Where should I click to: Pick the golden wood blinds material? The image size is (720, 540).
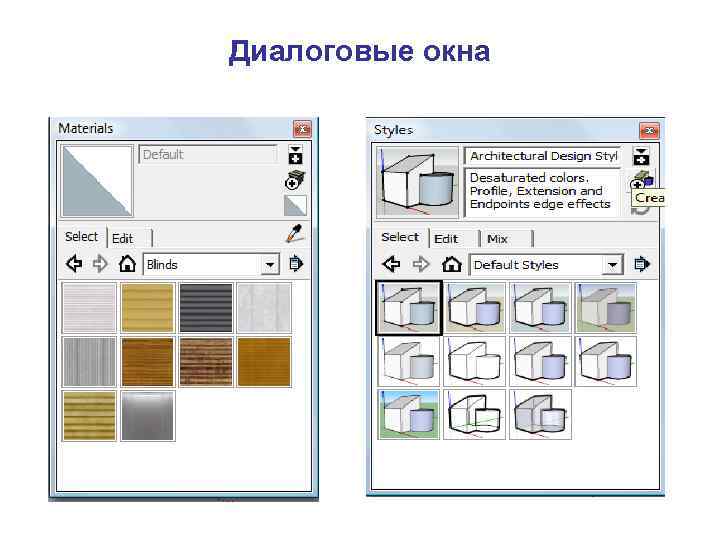264,362
